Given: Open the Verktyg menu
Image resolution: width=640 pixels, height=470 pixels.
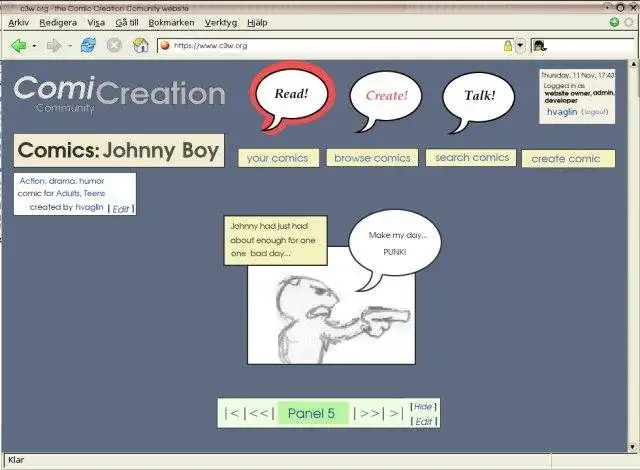Looking at the screenshot, I should 221,23.
